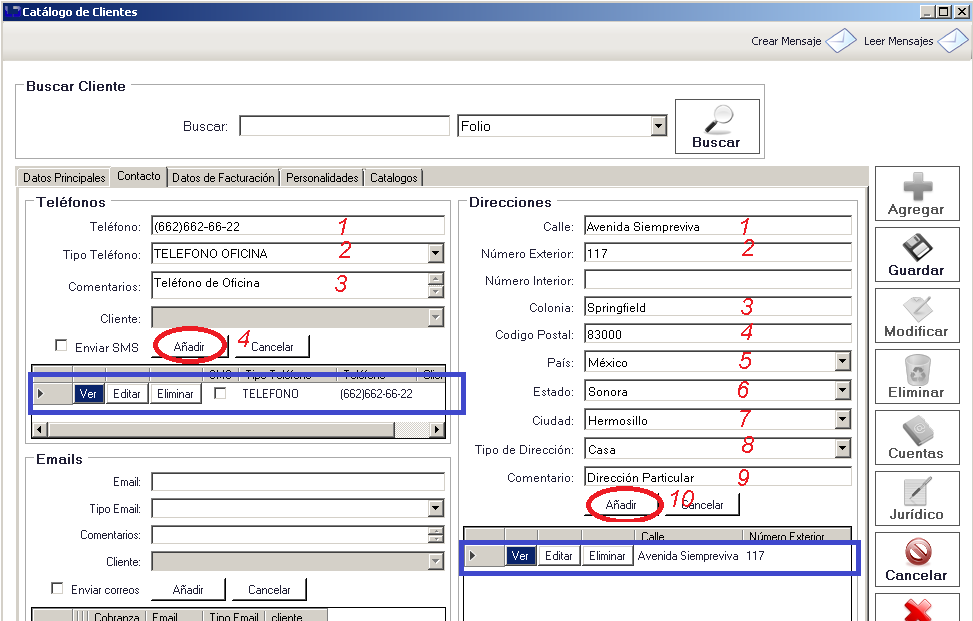
Task: Click the Codigo Postal field showing 83000
Action: pos(717,334)
